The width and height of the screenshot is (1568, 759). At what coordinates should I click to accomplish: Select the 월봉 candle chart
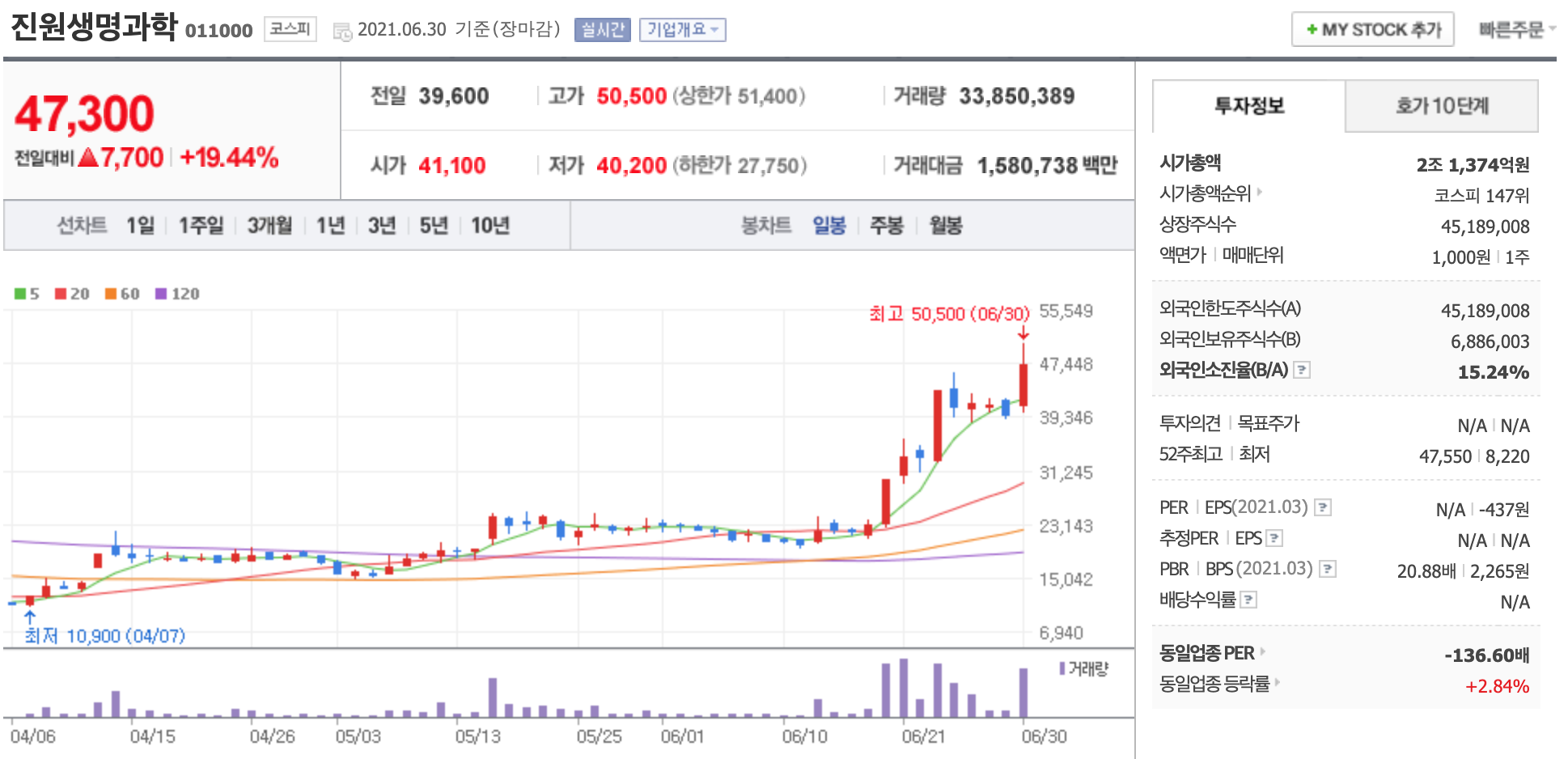(946, 225)
